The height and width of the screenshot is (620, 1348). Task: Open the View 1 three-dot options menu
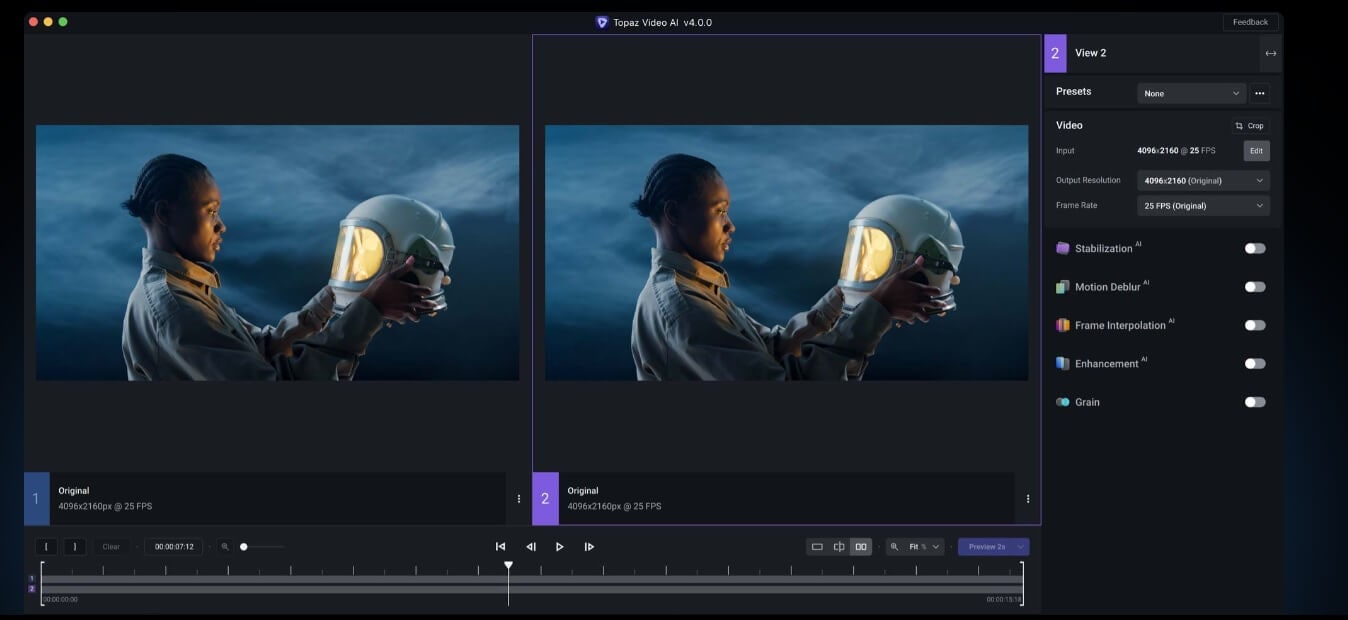[x=518, y=498]
